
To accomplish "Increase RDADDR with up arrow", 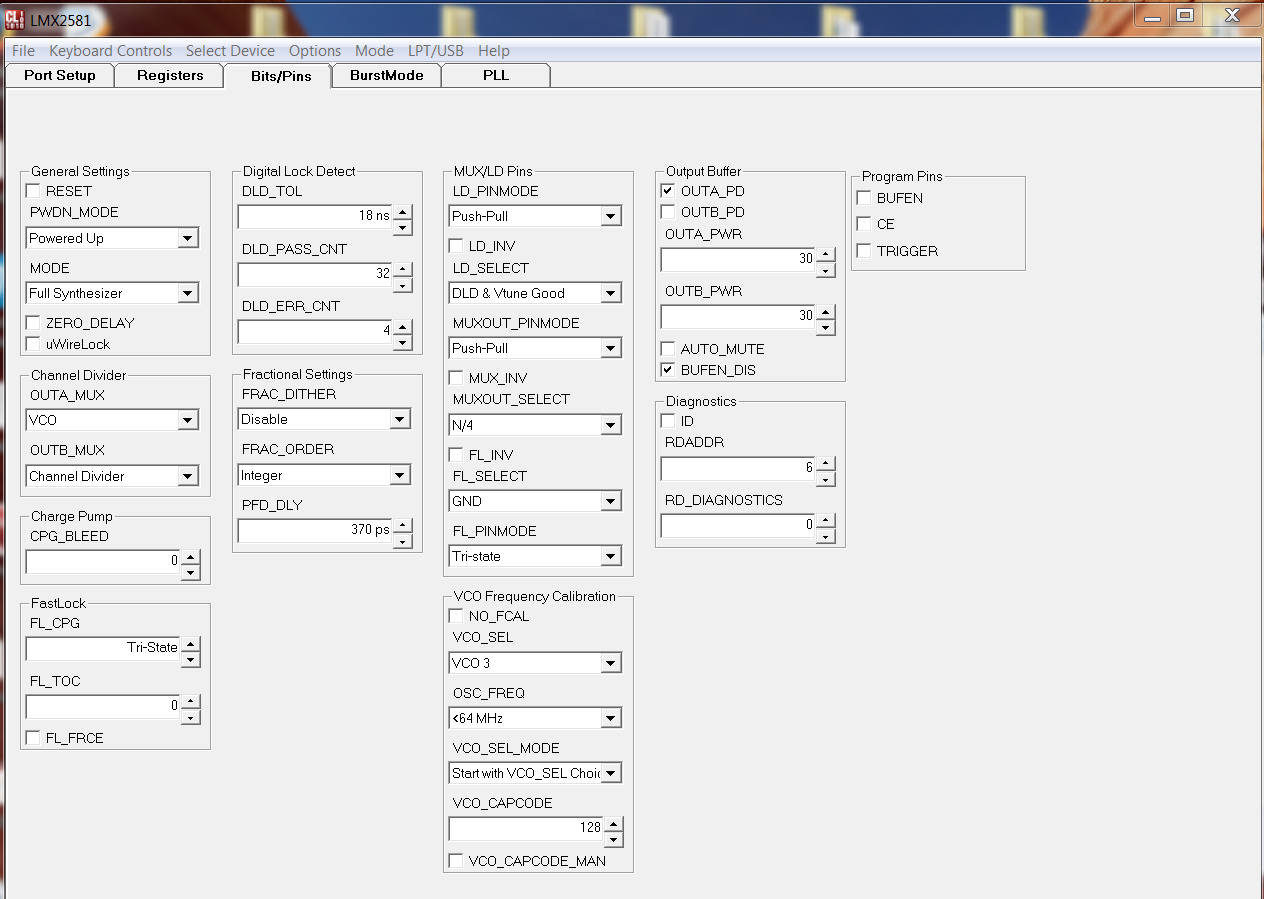I will [825, 463].
